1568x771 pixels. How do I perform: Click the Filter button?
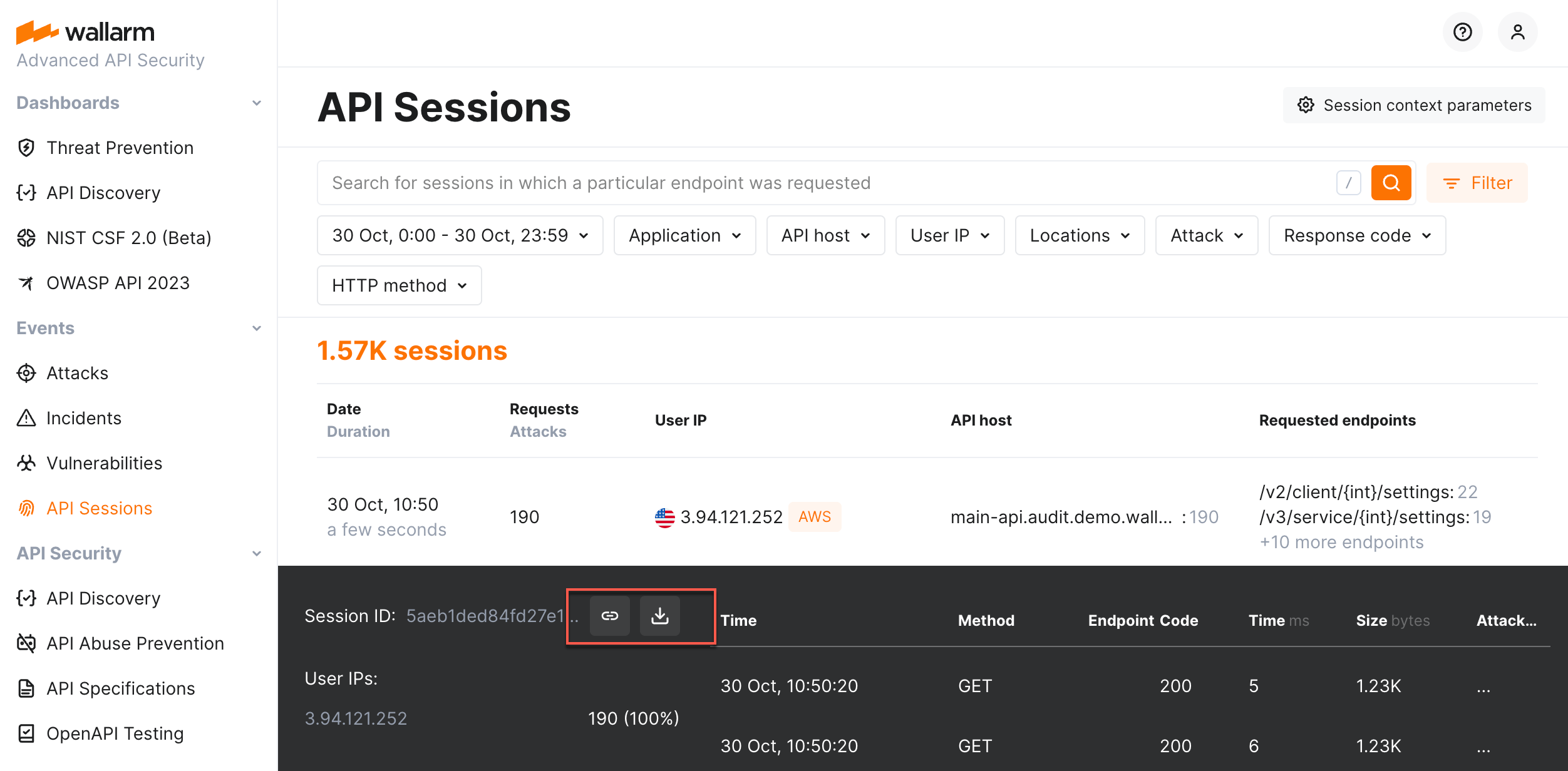pos(1477,182)
